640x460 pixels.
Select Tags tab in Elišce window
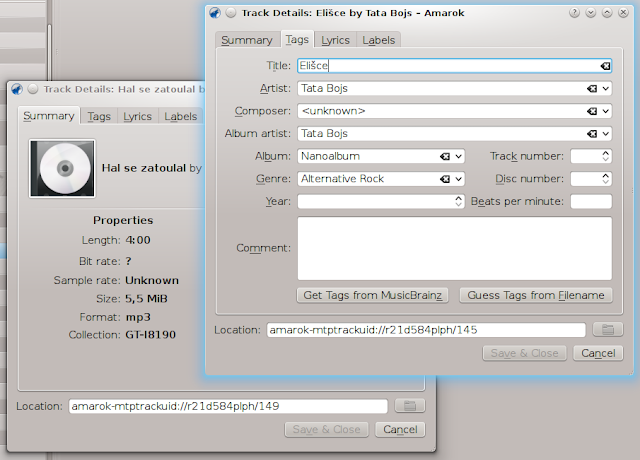tap(297, 40)
